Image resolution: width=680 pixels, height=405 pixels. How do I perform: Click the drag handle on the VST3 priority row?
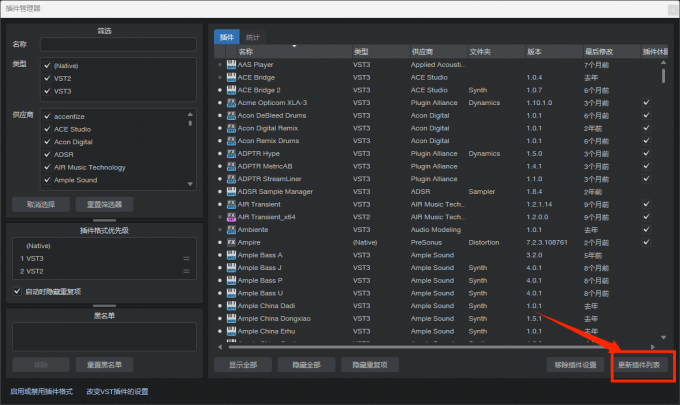pyautogui.click(x=186, y=258)
